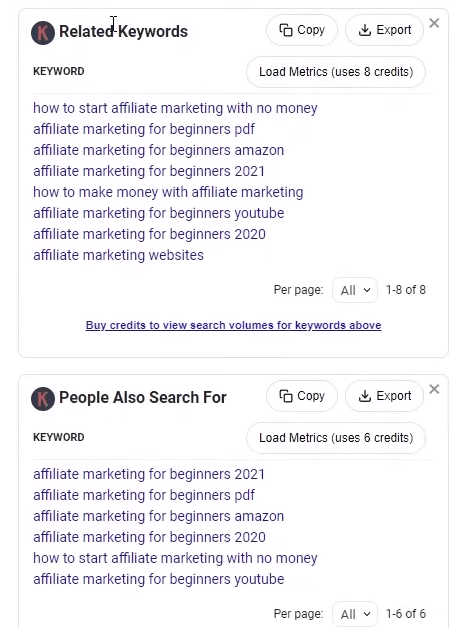Viewport: 460px width, 628px height.
Task: Click 'Buy credits to view search volumes' link
Action: pos(233,325)
